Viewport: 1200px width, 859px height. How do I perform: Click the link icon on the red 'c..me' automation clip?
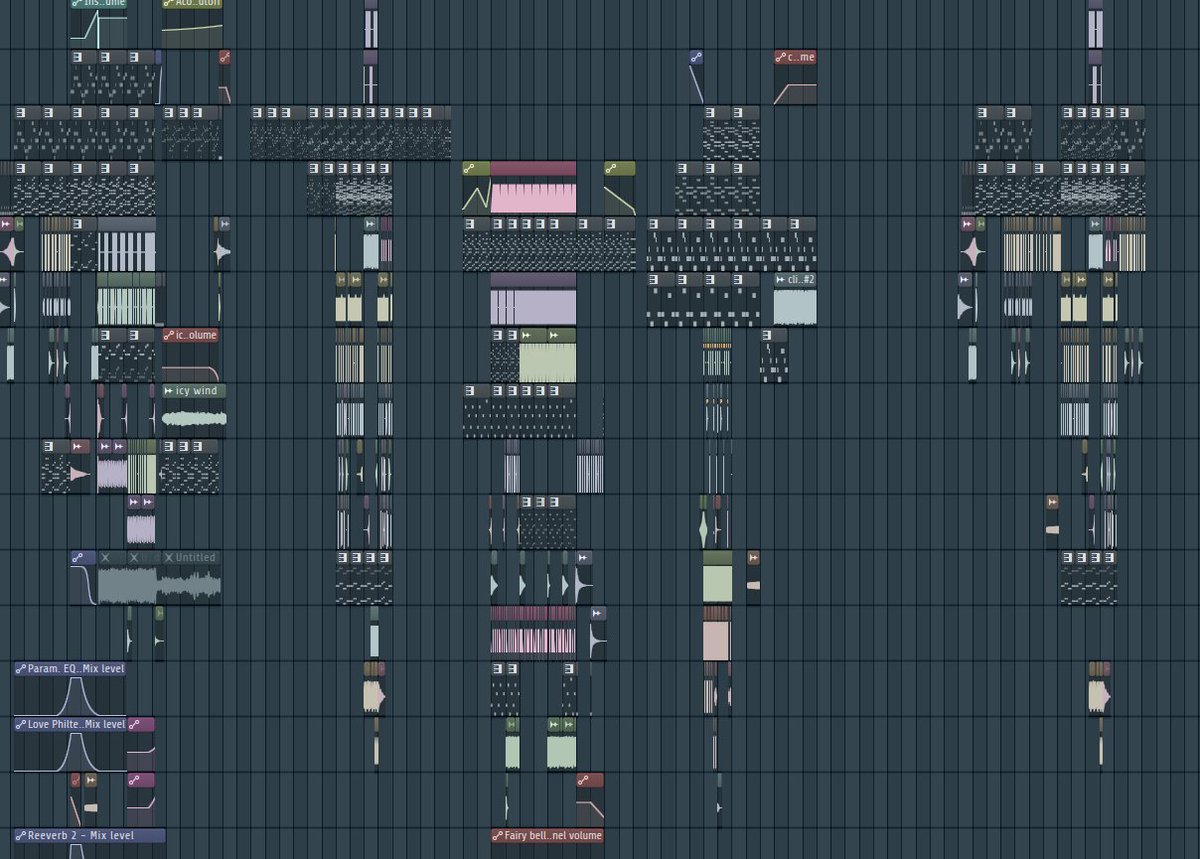(x=780, y=57)
